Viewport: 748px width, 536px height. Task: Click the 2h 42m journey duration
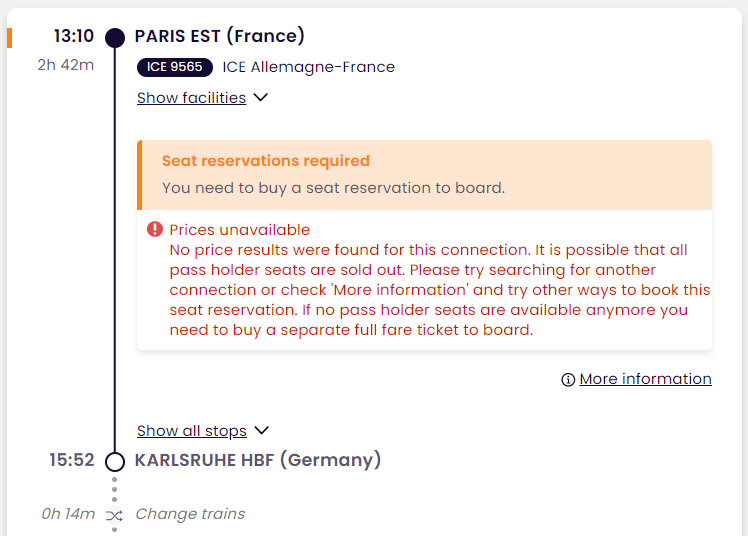(x=66, y=65)
